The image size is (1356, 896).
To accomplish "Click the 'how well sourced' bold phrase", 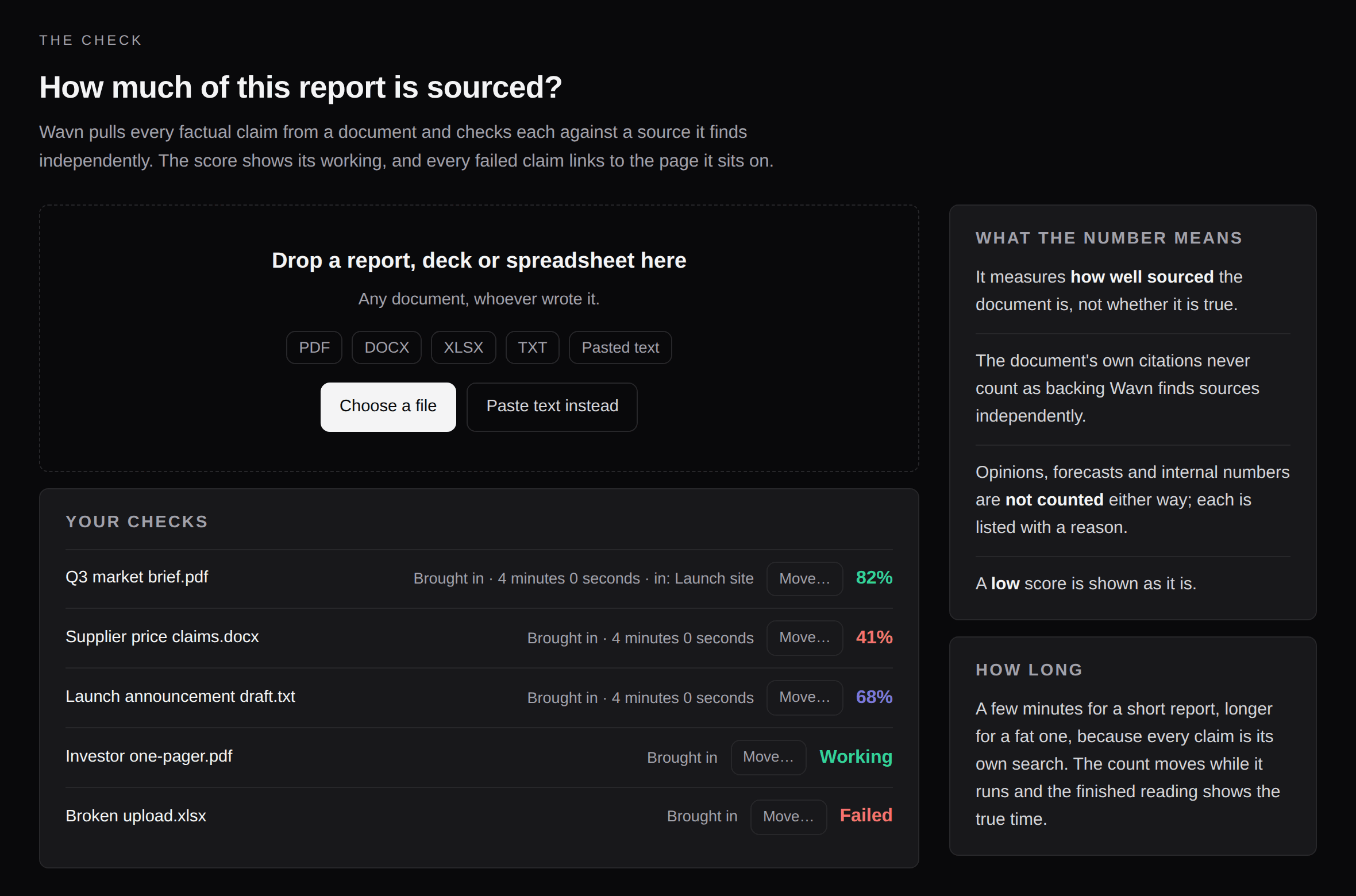I will pyautogui.click(x=1142, y=277).
